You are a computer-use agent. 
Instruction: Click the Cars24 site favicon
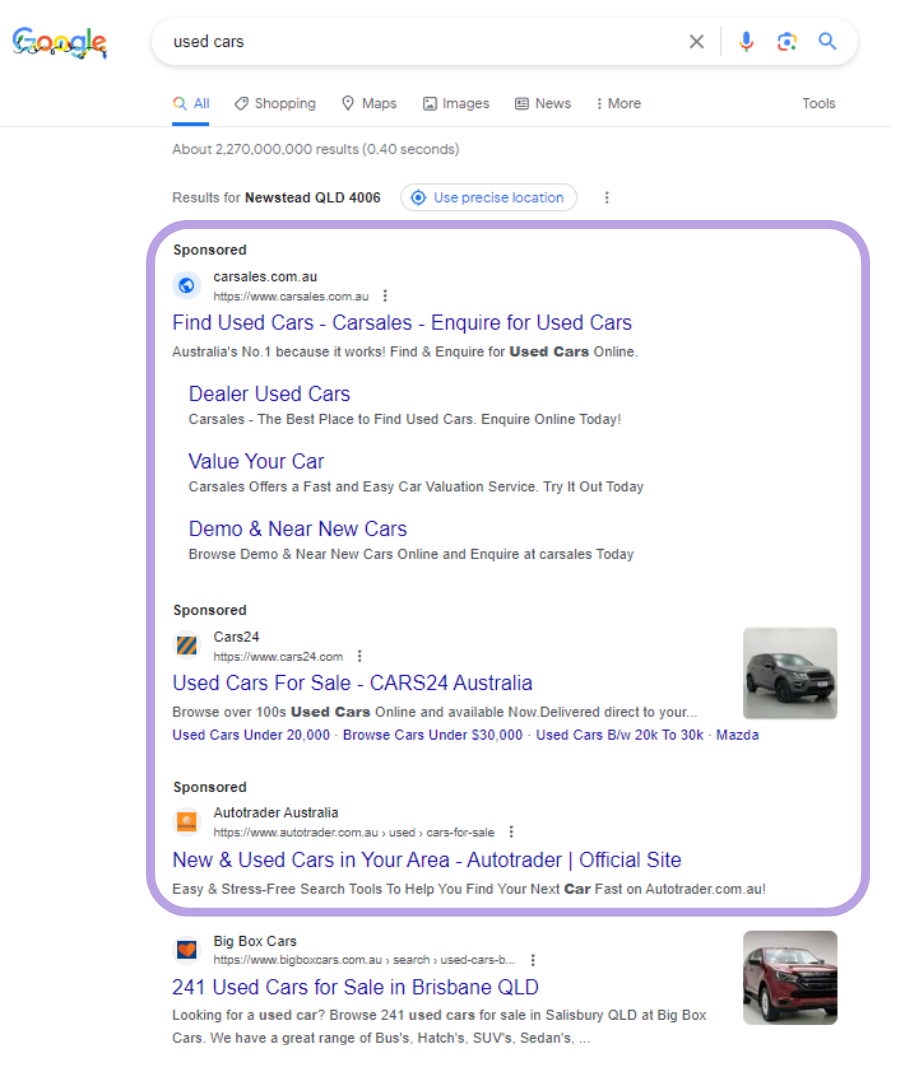click(x=186, y=645)
